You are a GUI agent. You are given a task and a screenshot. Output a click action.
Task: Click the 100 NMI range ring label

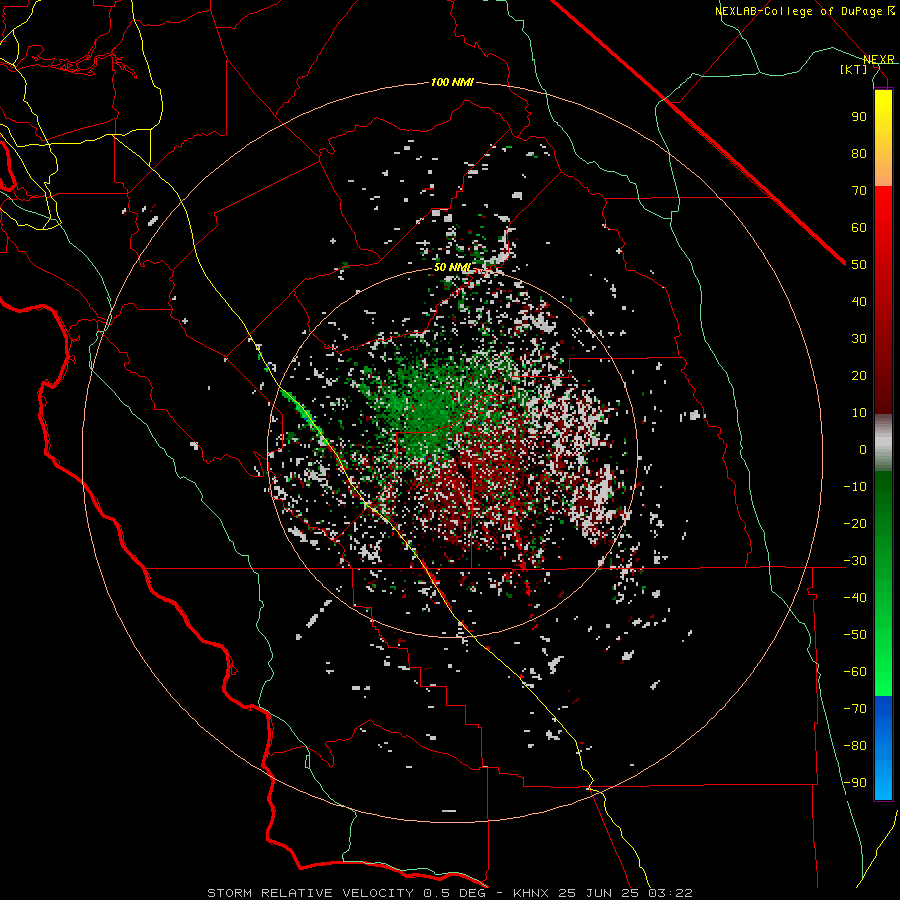point(452,83)
